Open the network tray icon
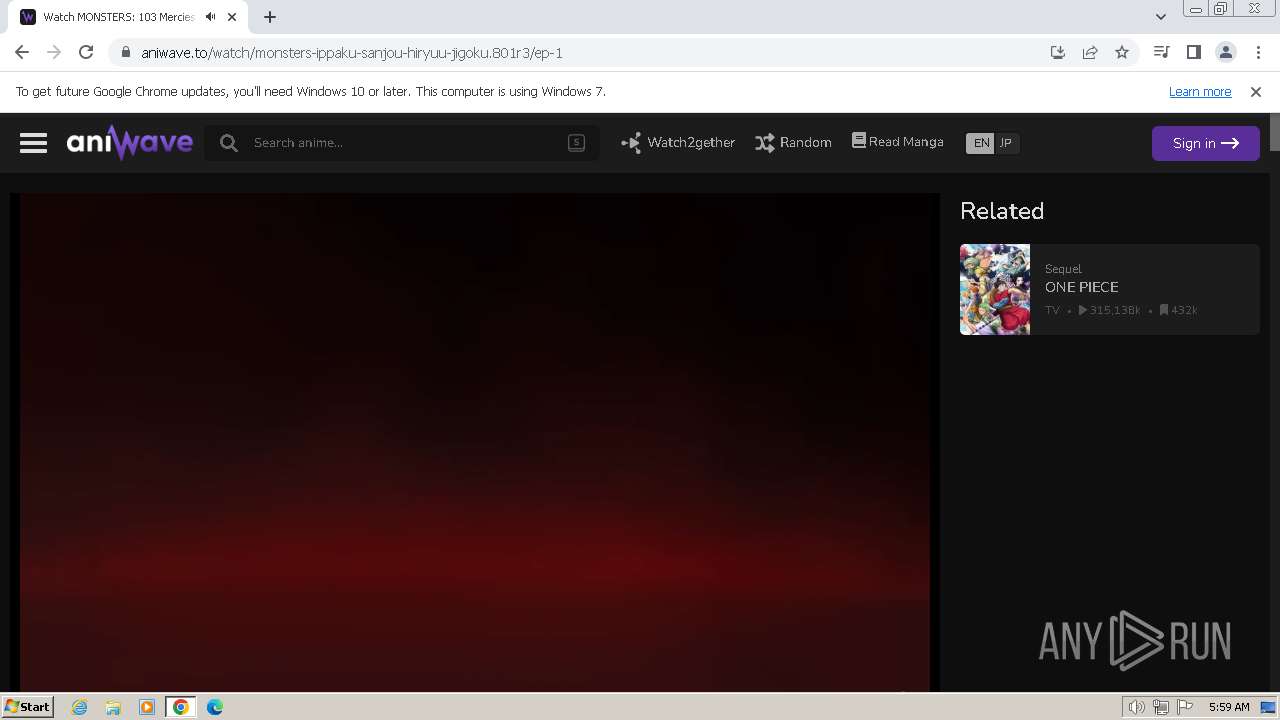This screenshot has width=1280, height=720. 1161,707
